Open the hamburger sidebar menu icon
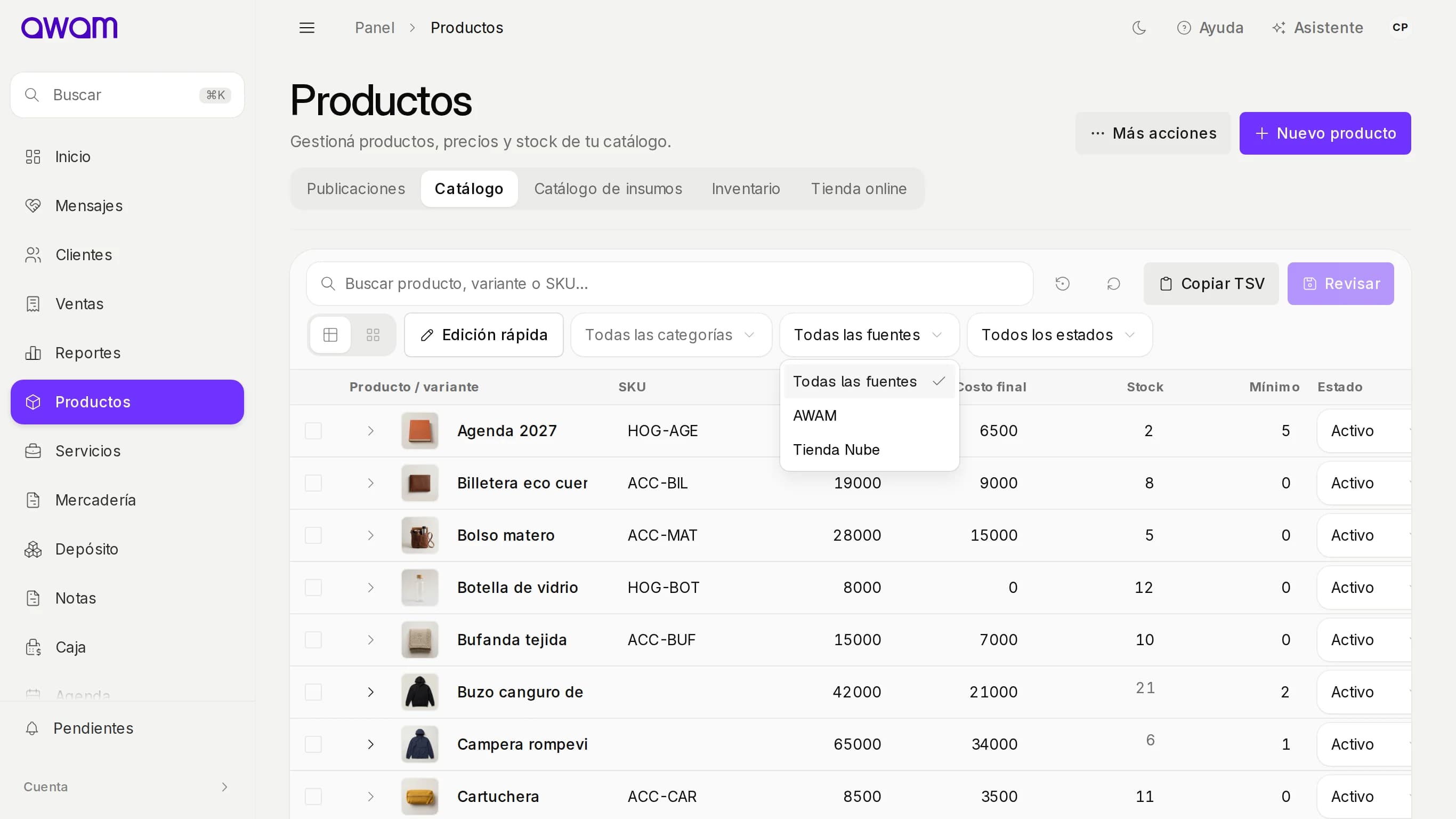The image size is (1456, 819). pos(306,28)
